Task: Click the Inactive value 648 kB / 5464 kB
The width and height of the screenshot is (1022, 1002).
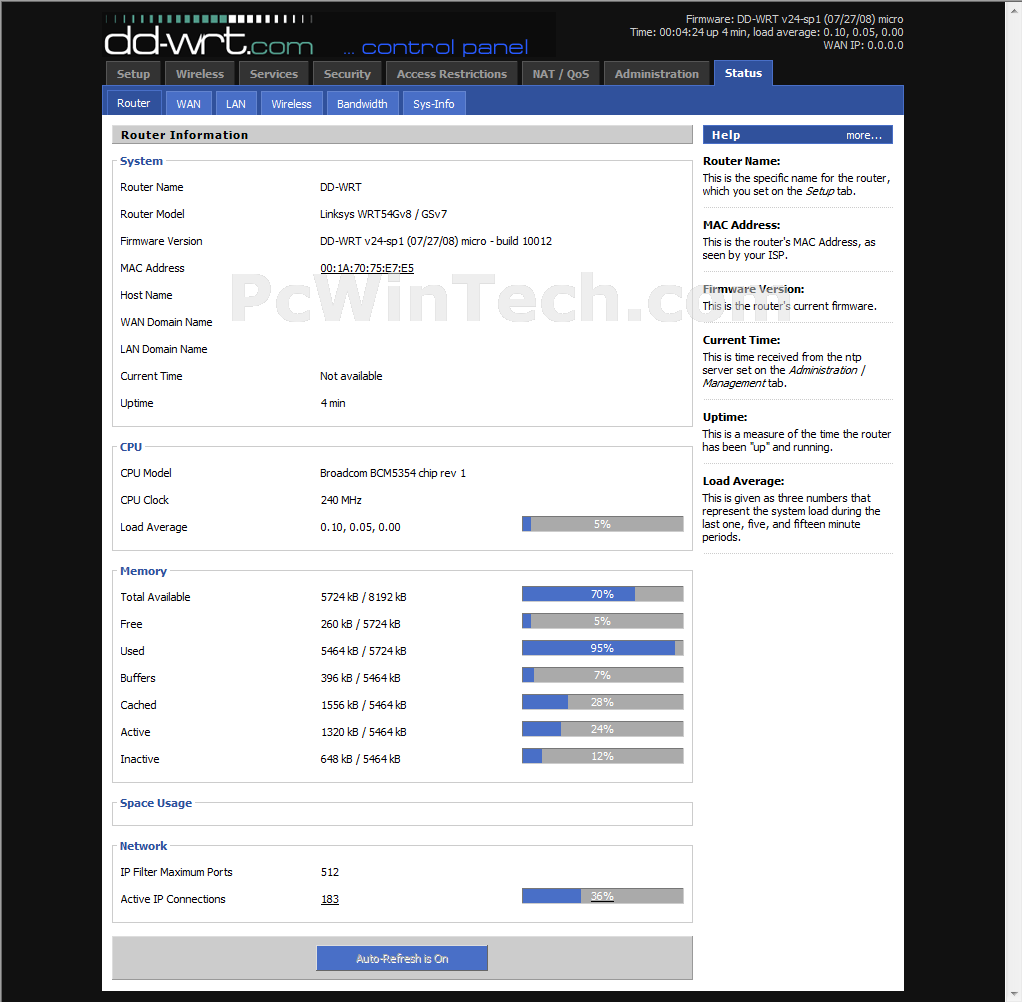Action: 360,759
